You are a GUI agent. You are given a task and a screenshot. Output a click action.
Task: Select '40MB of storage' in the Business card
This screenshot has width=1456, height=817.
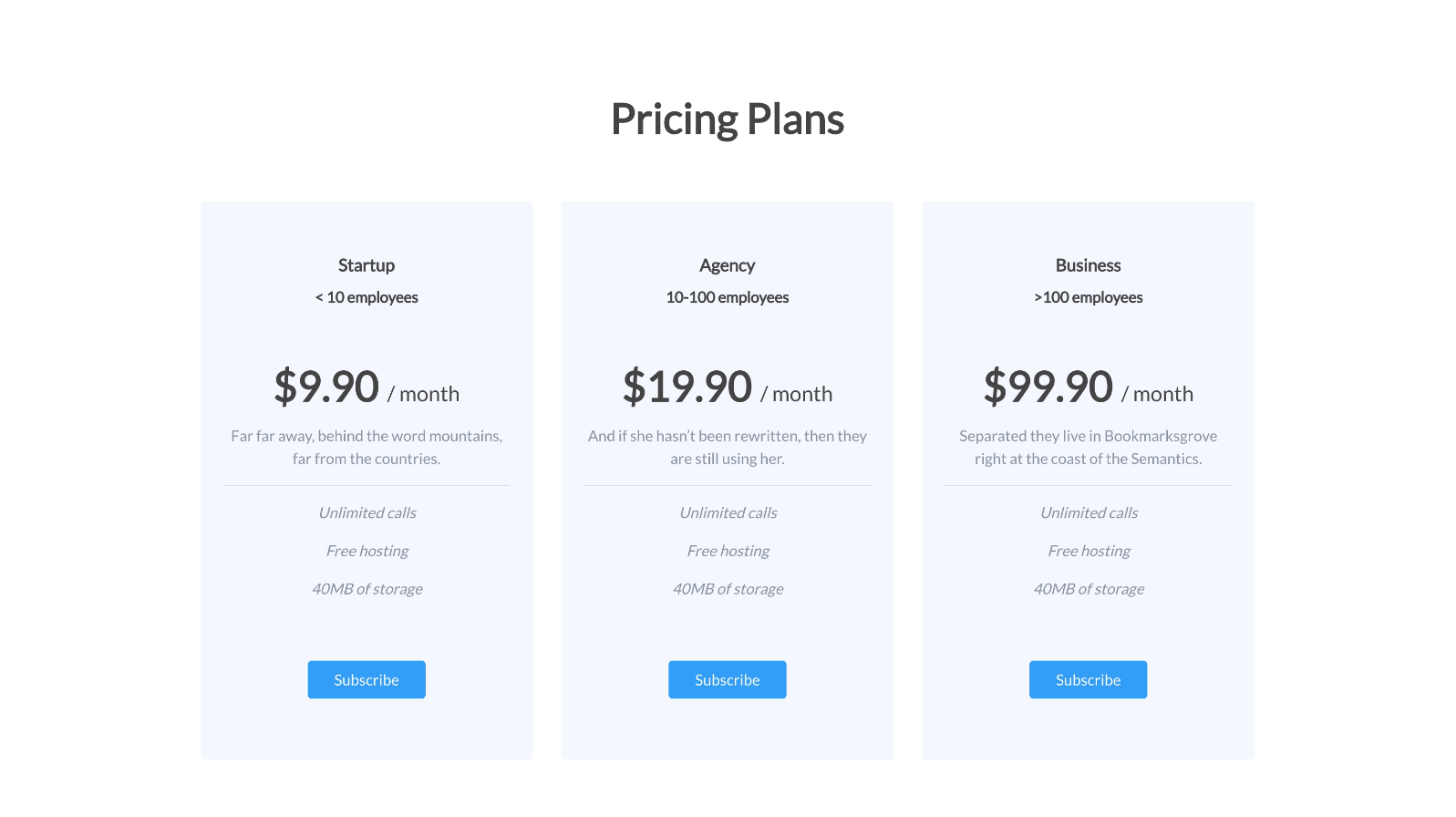click(x=1088, y=589)
